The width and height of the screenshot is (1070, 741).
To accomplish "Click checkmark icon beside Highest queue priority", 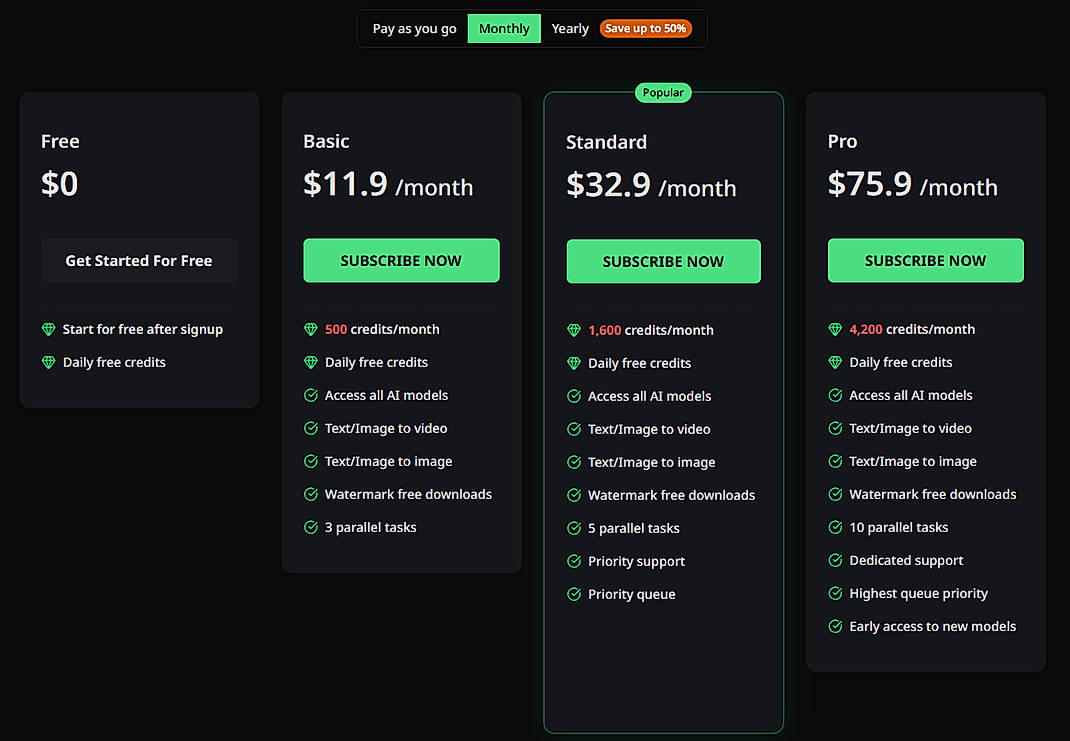I will click(x=835, y=594).
